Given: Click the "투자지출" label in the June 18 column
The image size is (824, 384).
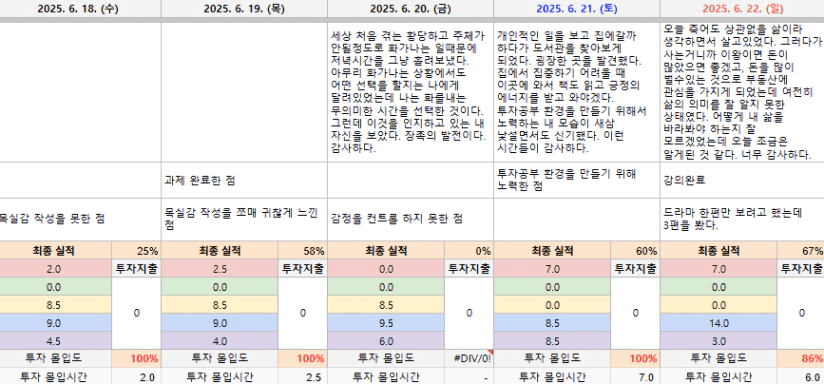Looking at the screenshot, I should click(137, 269).
